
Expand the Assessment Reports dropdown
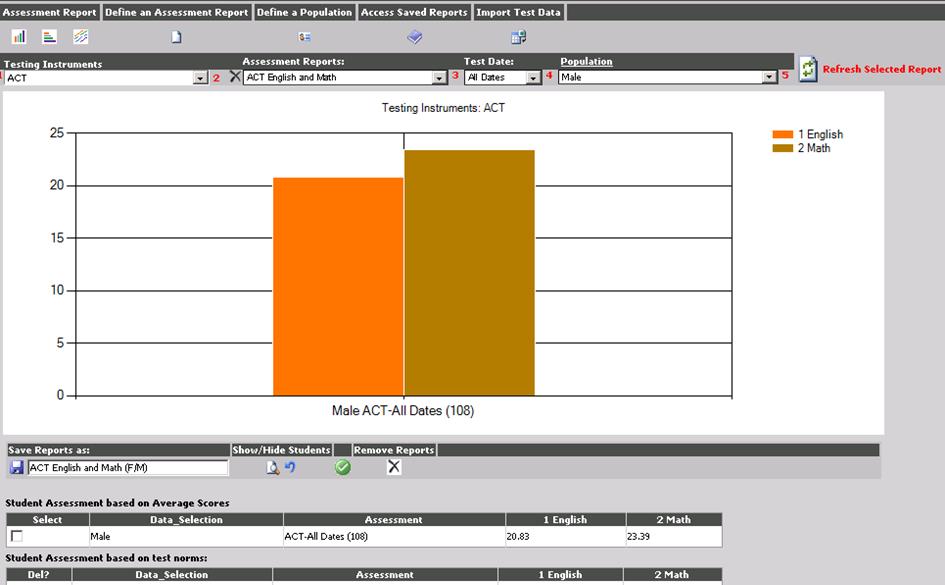[x=439, y=78]
